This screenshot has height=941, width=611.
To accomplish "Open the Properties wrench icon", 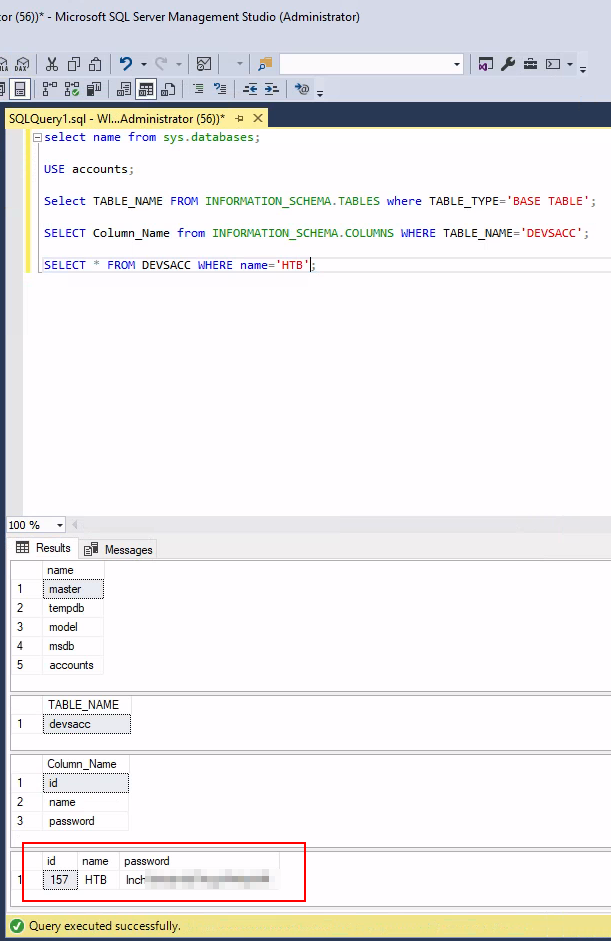I will (508, 64).
